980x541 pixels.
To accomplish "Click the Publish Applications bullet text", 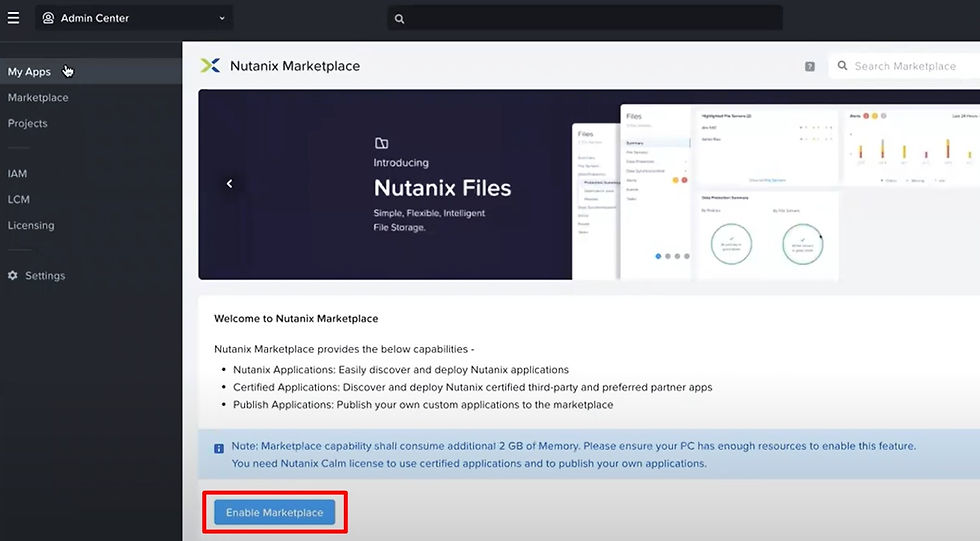I will coord(423,405).
